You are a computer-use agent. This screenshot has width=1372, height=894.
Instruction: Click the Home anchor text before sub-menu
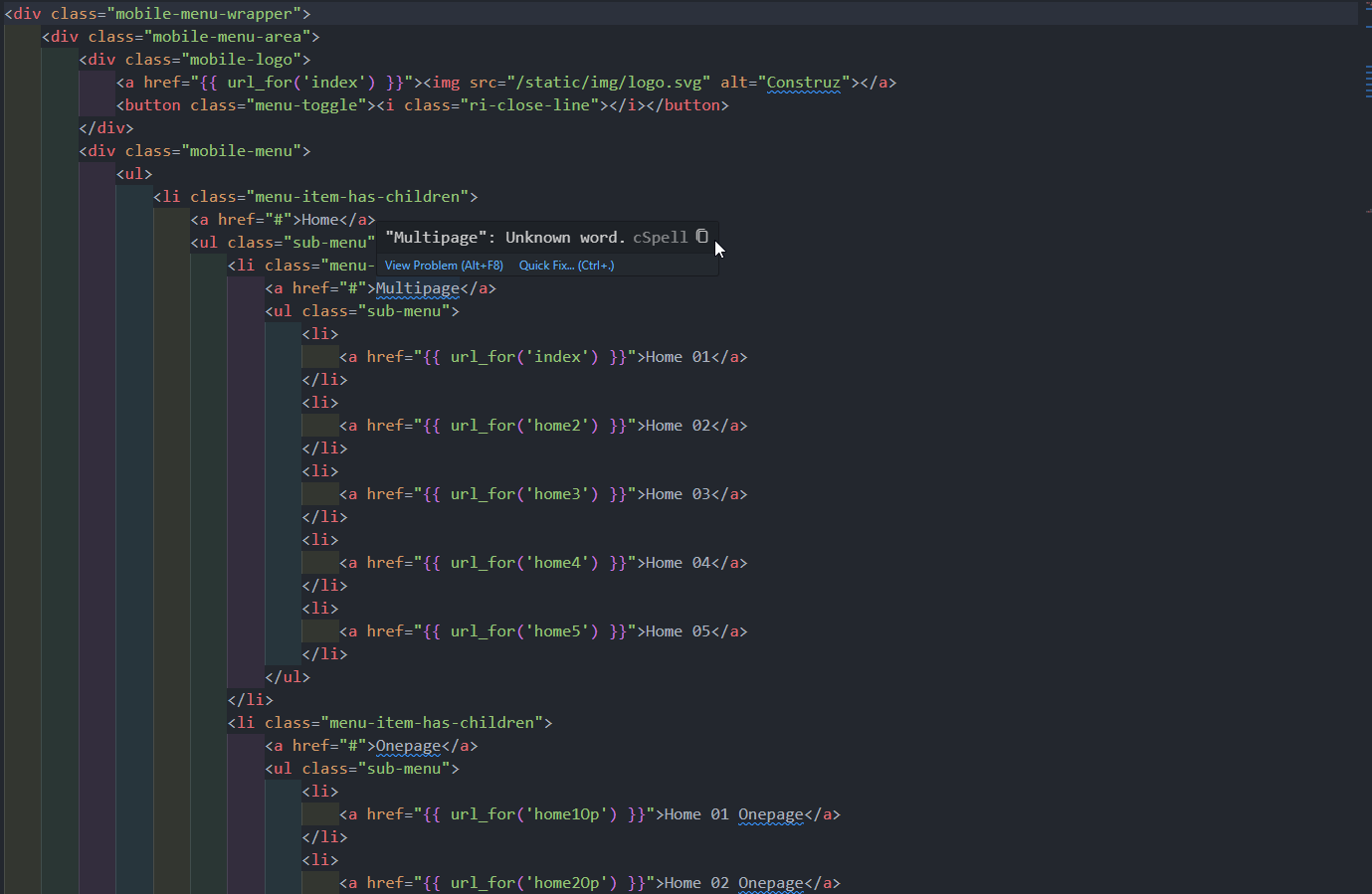pos(320,220)
